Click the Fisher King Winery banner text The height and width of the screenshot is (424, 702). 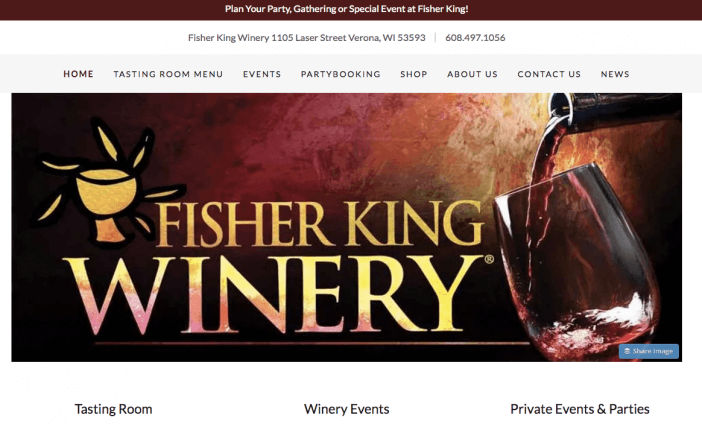coord(278,268)
